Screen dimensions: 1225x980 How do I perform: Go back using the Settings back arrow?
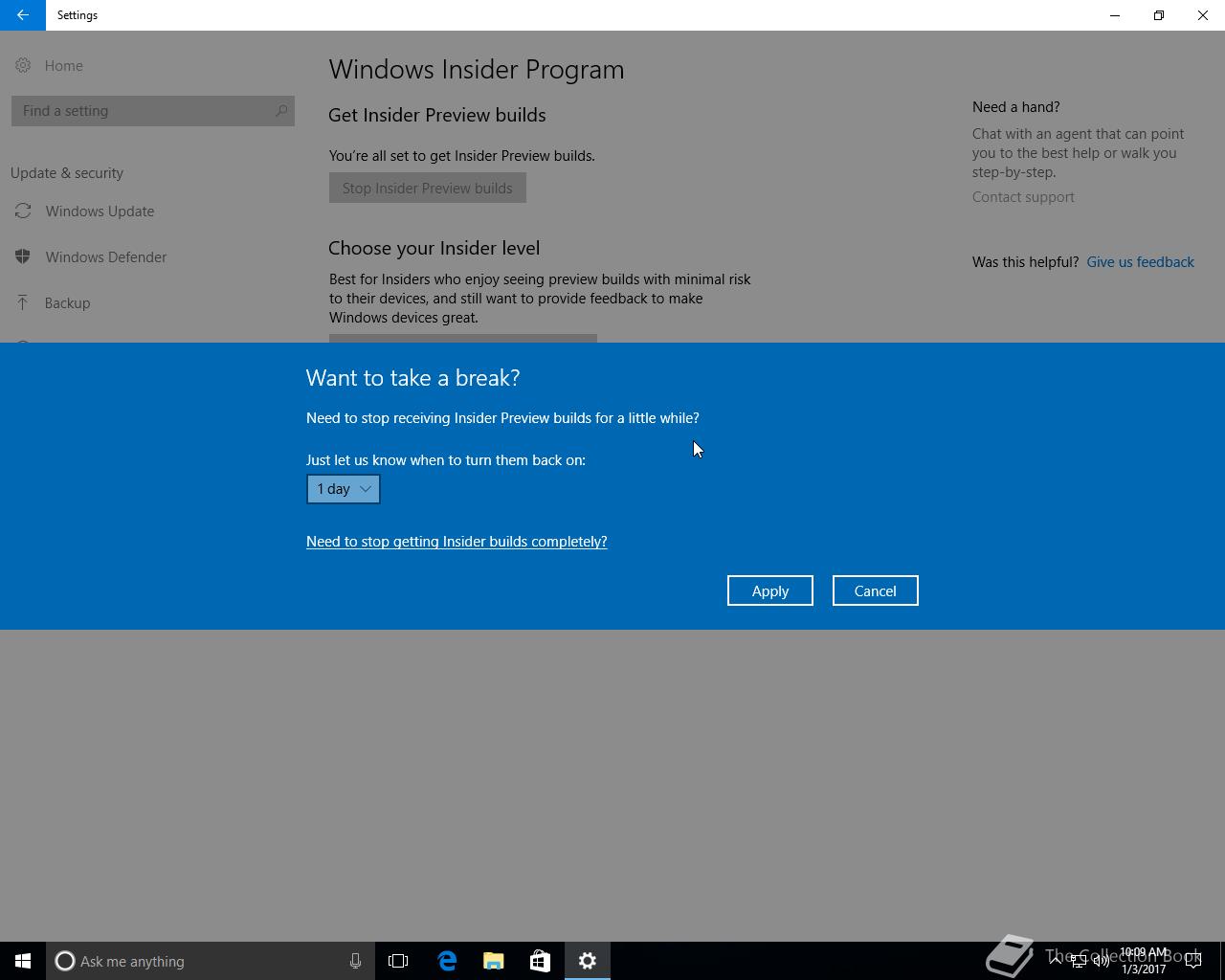click(23, 15)
